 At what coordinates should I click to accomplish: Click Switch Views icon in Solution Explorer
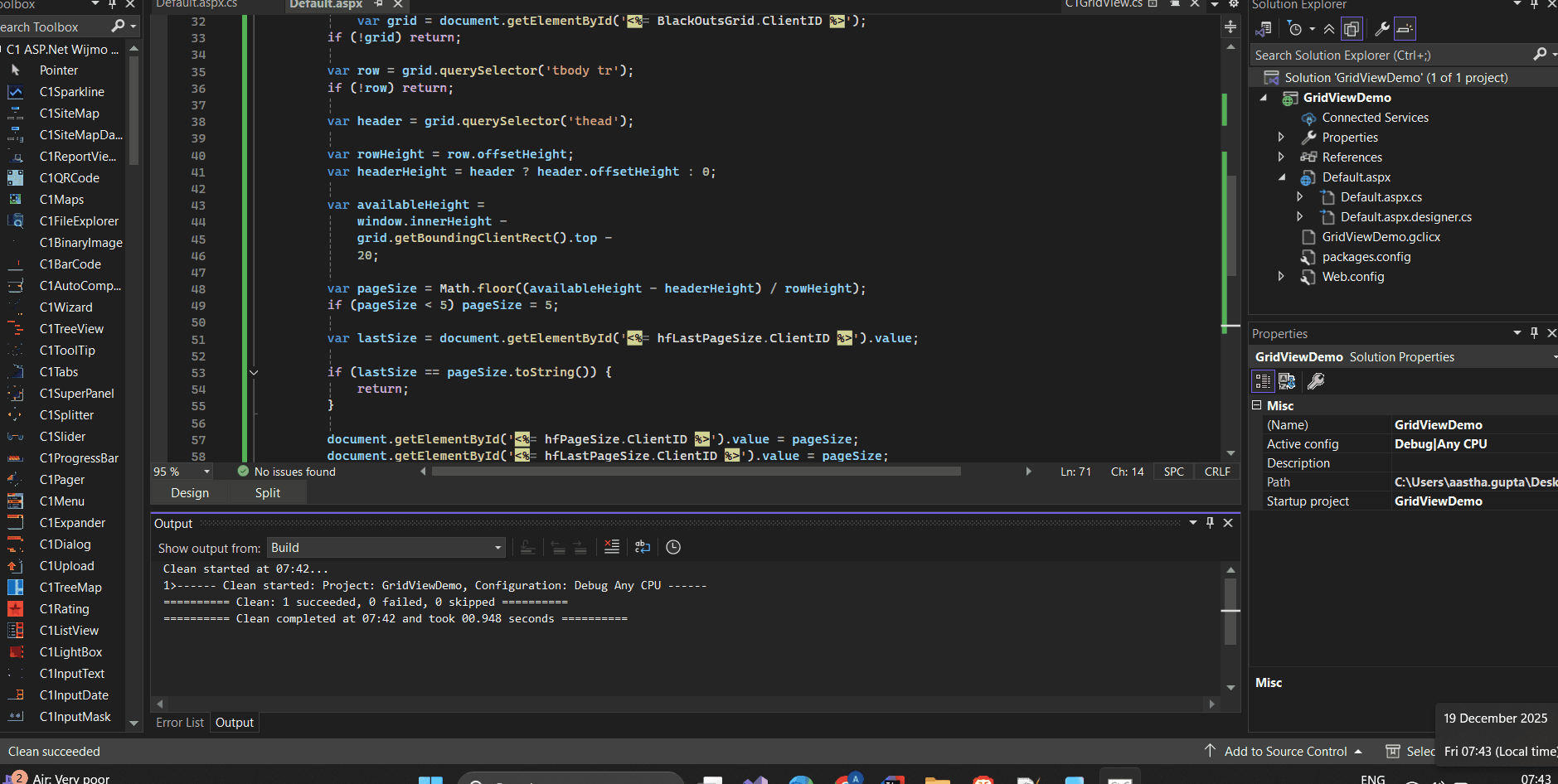click(1264, 29)
